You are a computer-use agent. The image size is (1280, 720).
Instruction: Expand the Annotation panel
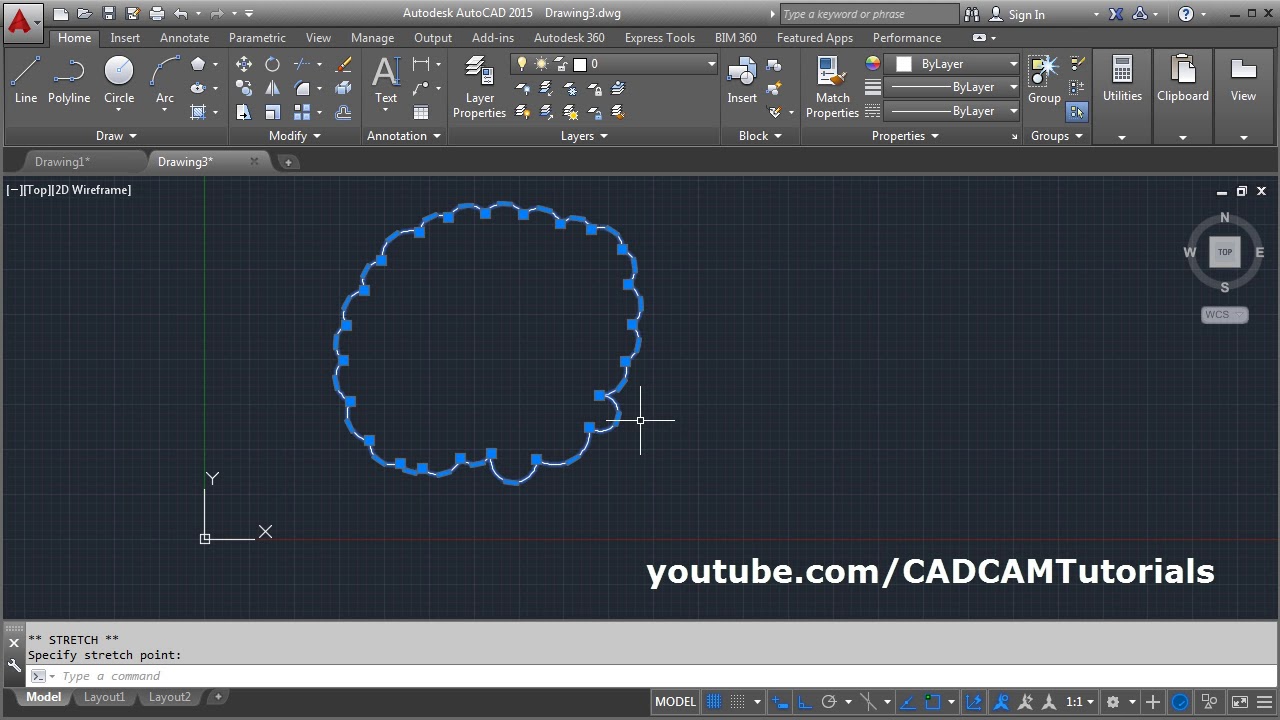click(404, 136)
